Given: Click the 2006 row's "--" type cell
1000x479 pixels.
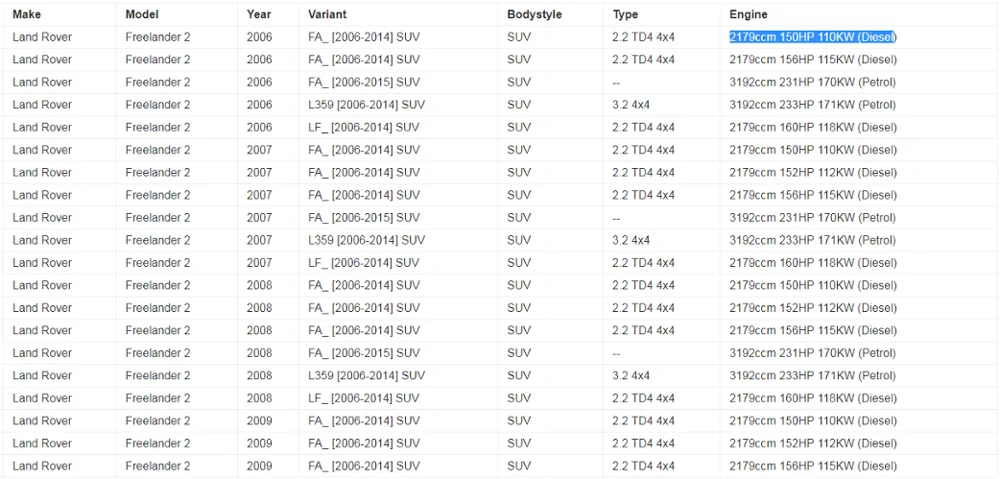Looking at the screenshot, I should (616, 82).
